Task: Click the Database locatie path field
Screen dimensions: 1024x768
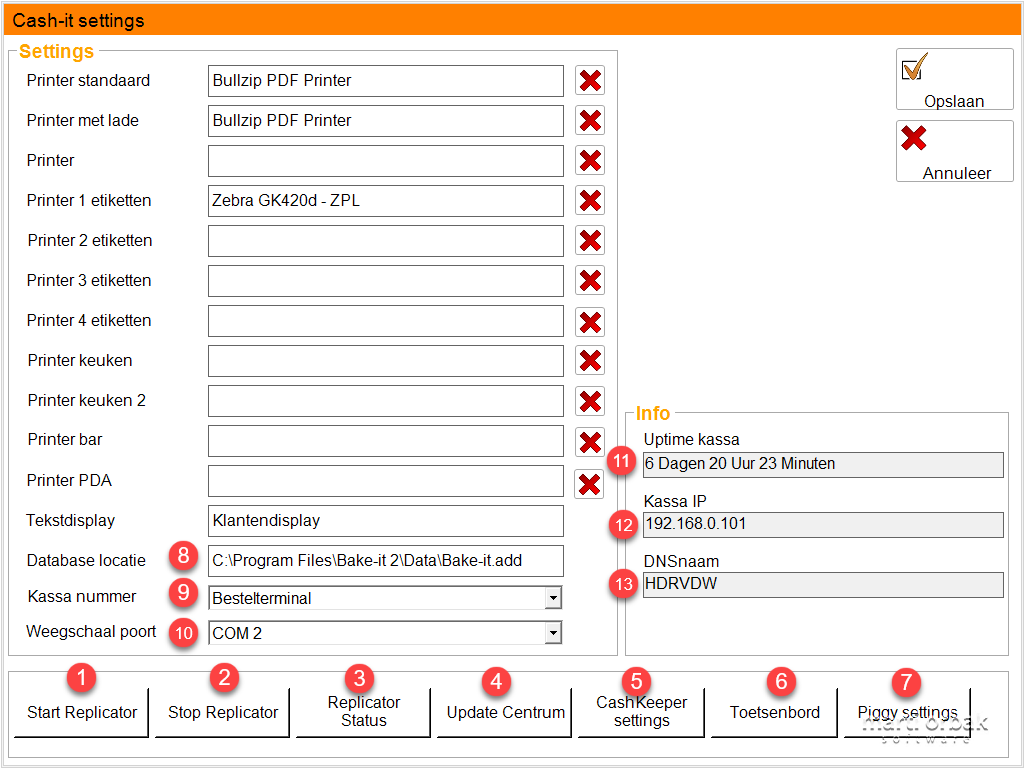Action: tap(386, 560)
